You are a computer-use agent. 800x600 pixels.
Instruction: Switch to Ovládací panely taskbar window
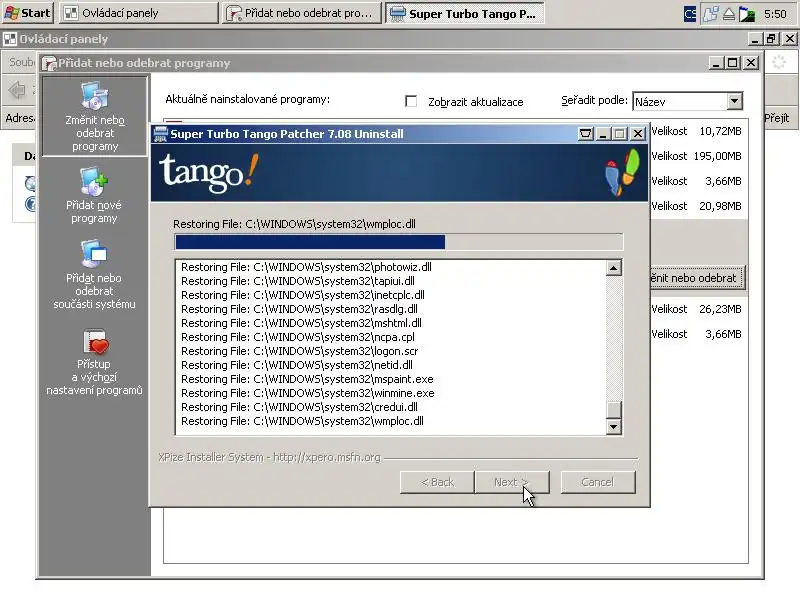(x=139, y=13)
